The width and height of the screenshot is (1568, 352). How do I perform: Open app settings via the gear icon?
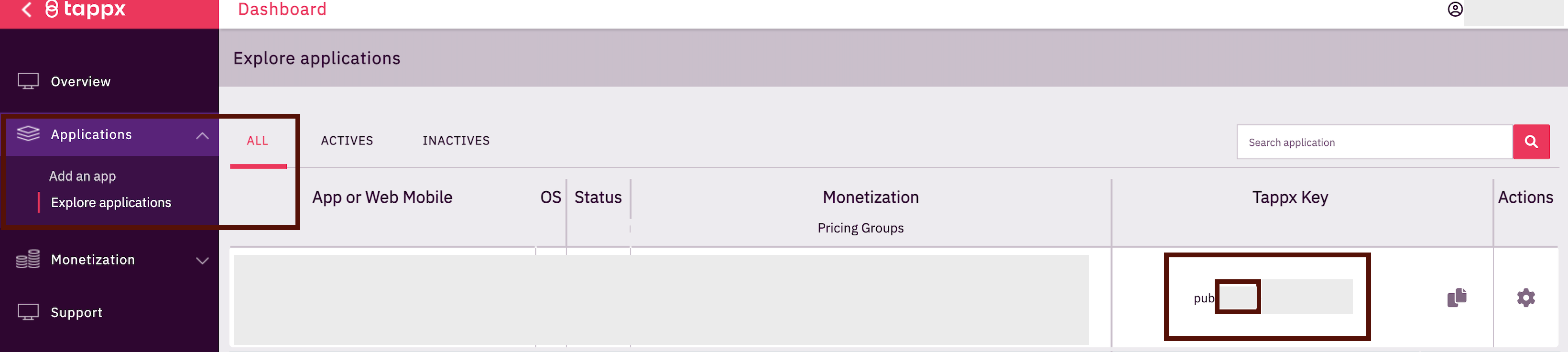[x=1525, y=298]
